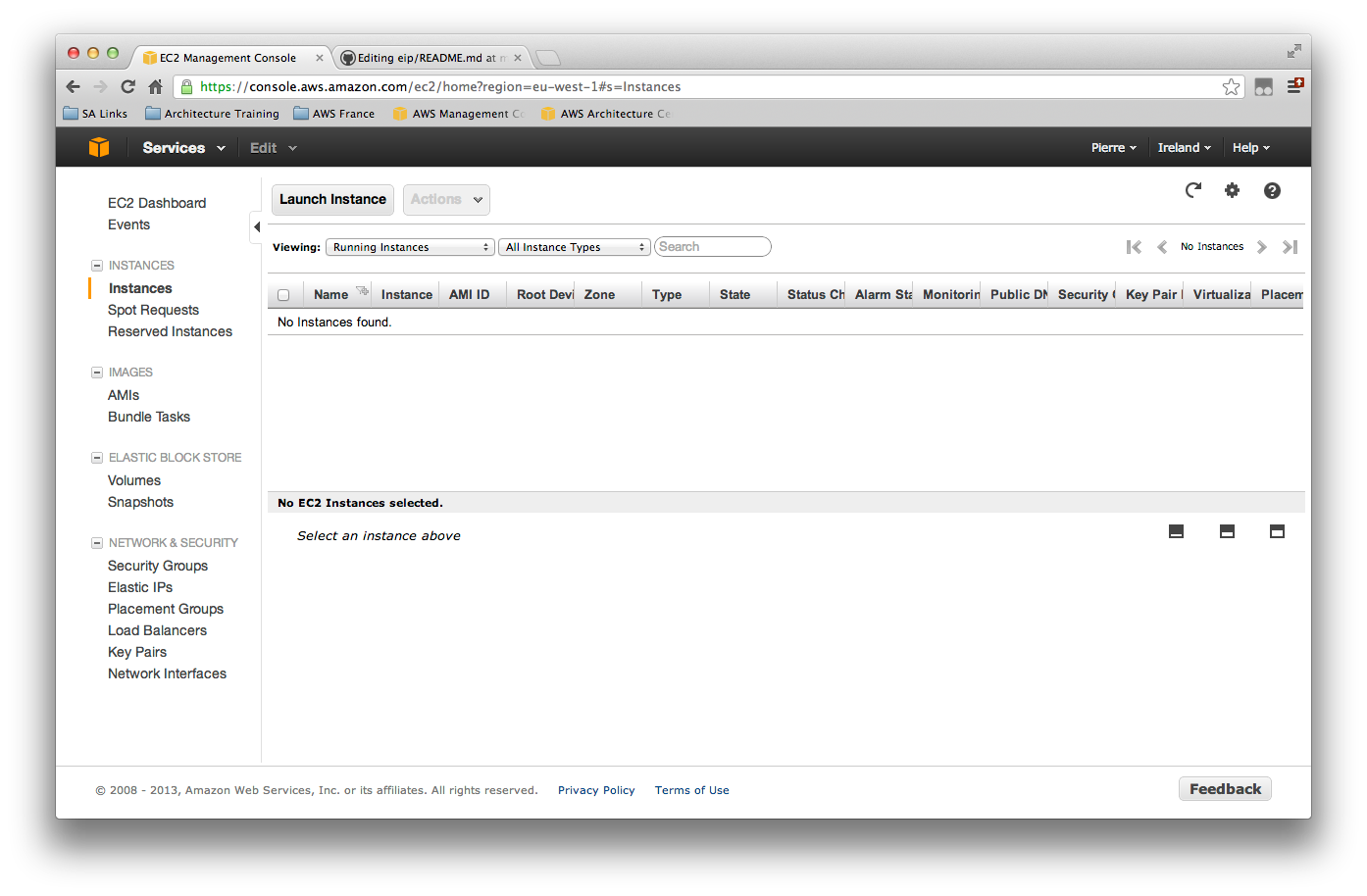Open Snapshots in sidebar

pyautogui.click(x=140, y=502)
